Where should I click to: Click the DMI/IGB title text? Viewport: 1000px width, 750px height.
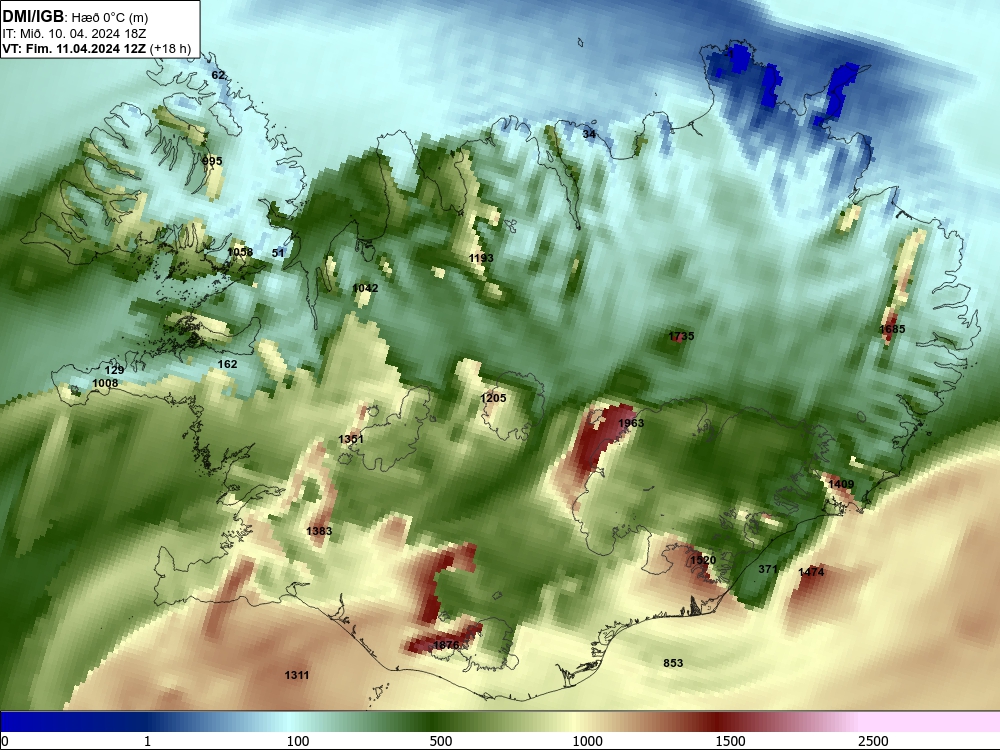coord(33,15)
